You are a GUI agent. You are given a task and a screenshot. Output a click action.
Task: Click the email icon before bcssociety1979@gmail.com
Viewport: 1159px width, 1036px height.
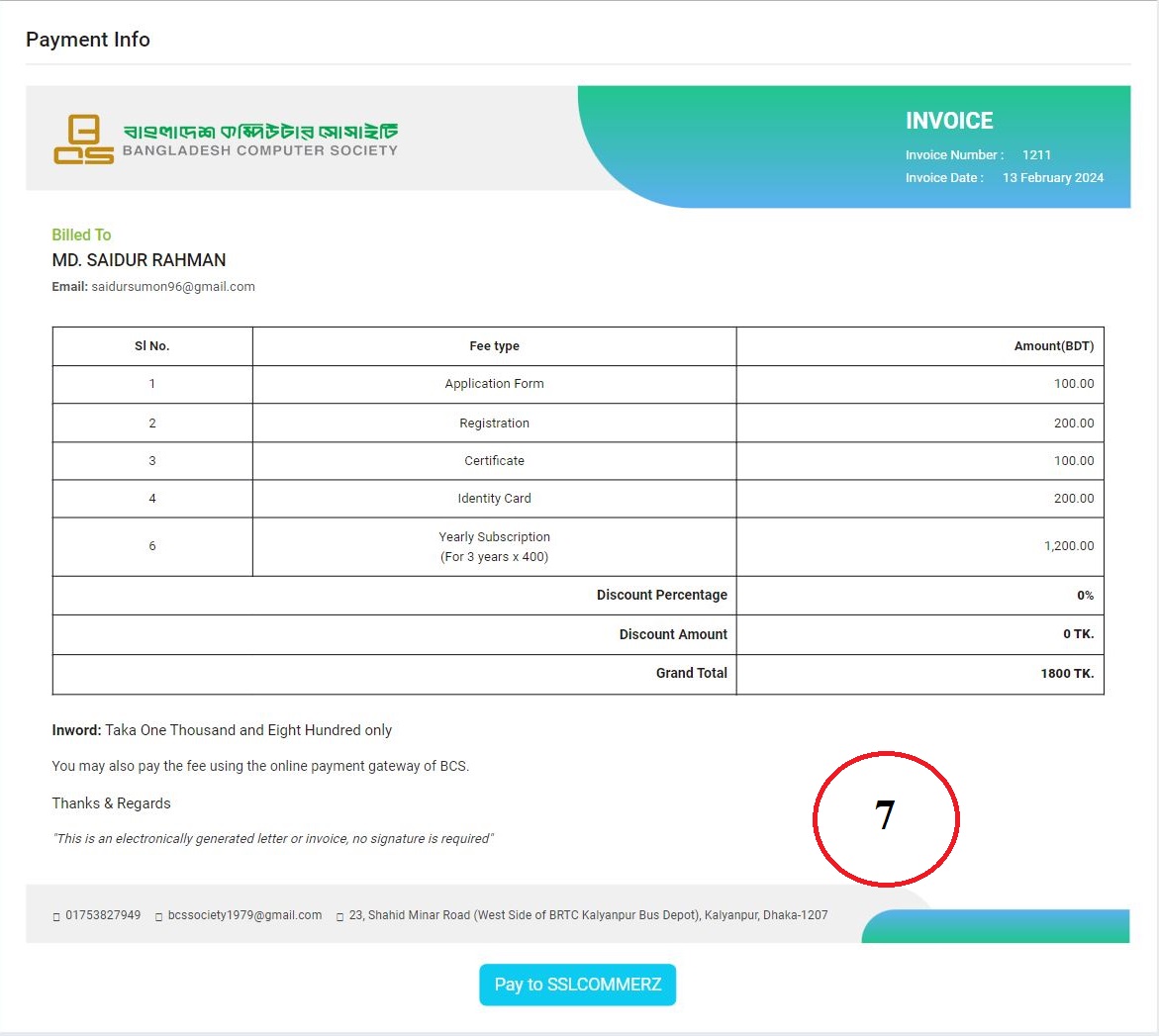pos(159,917)
